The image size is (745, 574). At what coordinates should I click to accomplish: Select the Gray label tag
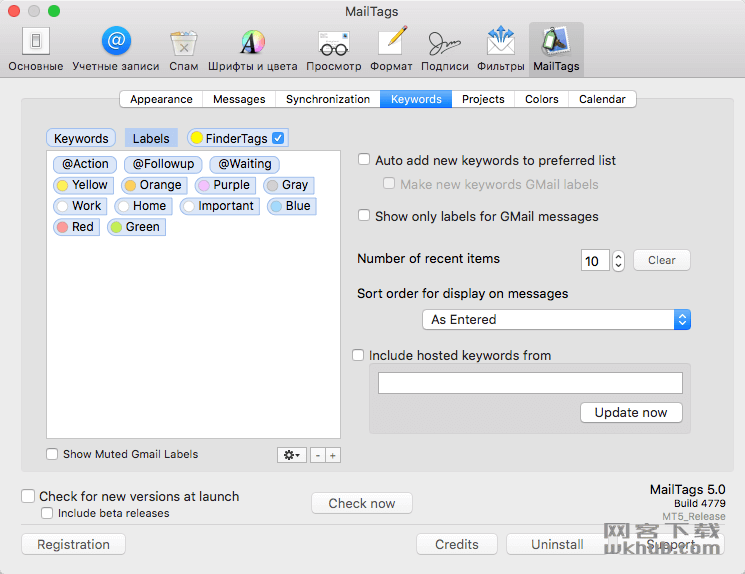[x=289, y=185]
